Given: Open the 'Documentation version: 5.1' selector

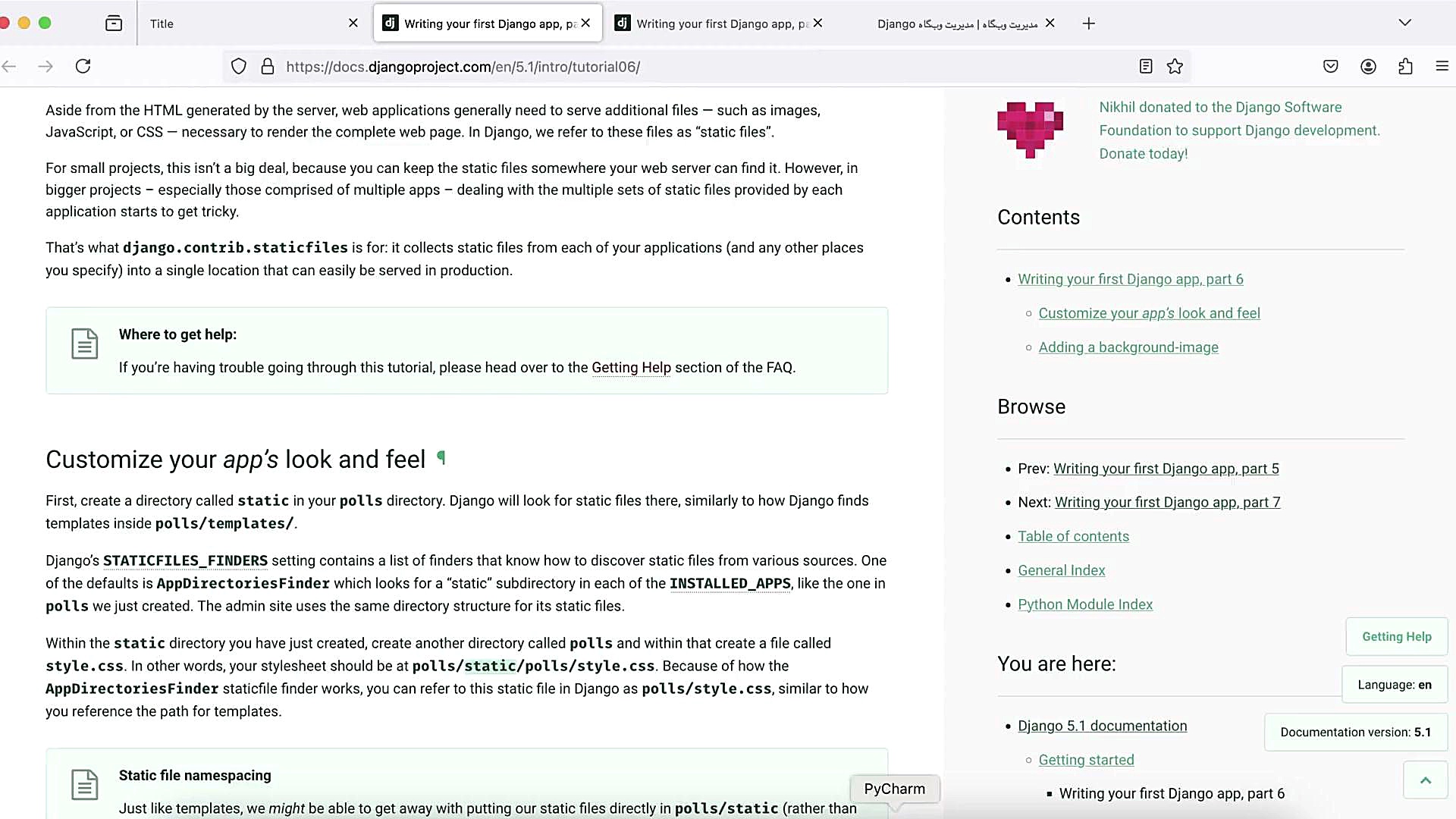Looking at the screenshot, I should click(x=1356, y=733).
